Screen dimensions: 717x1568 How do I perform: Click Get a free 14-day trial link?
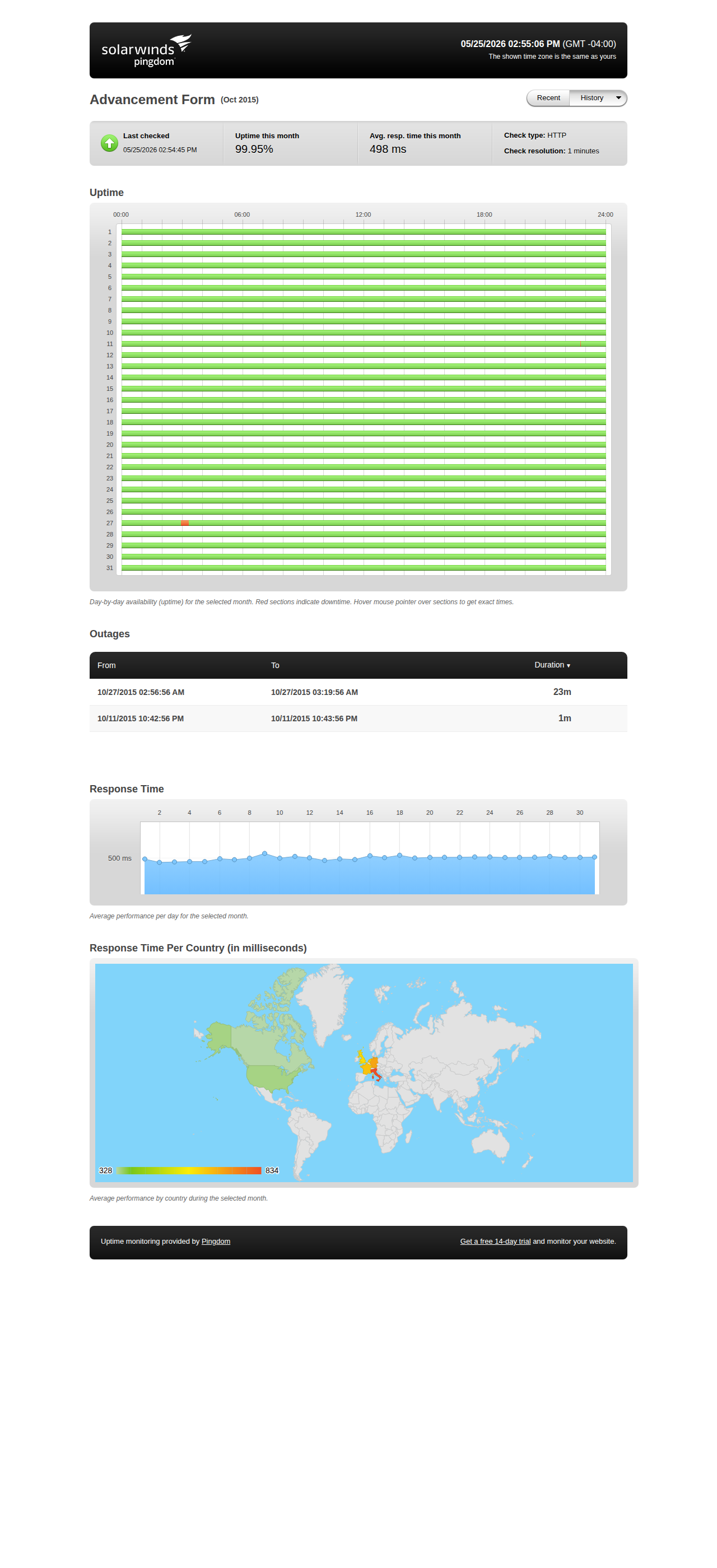click(x=495, y=1241)
